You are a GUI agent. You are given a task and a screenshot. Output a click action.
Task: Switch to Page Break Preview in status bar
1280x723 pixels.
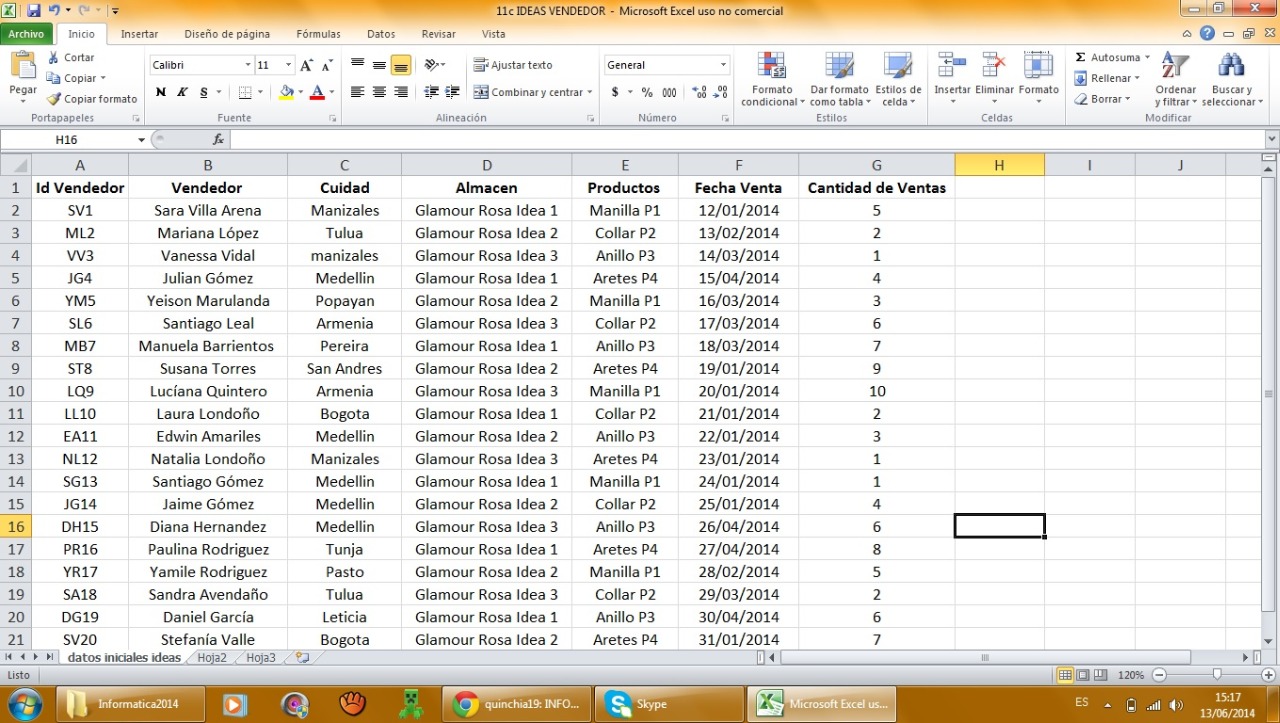[1099, 675]
